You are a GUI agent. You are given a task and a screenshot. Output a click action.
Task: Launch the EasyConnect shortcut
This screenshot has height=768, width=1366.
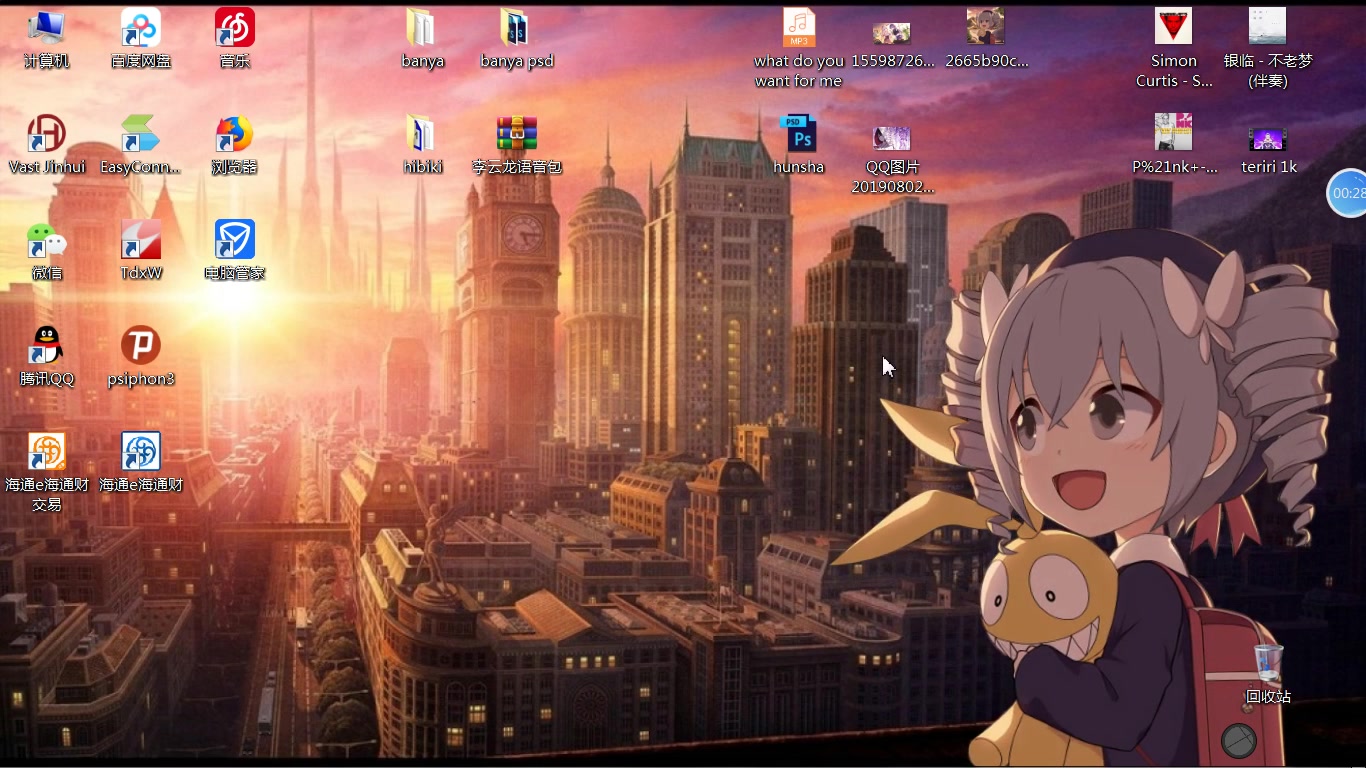click(x=141, y=134)
